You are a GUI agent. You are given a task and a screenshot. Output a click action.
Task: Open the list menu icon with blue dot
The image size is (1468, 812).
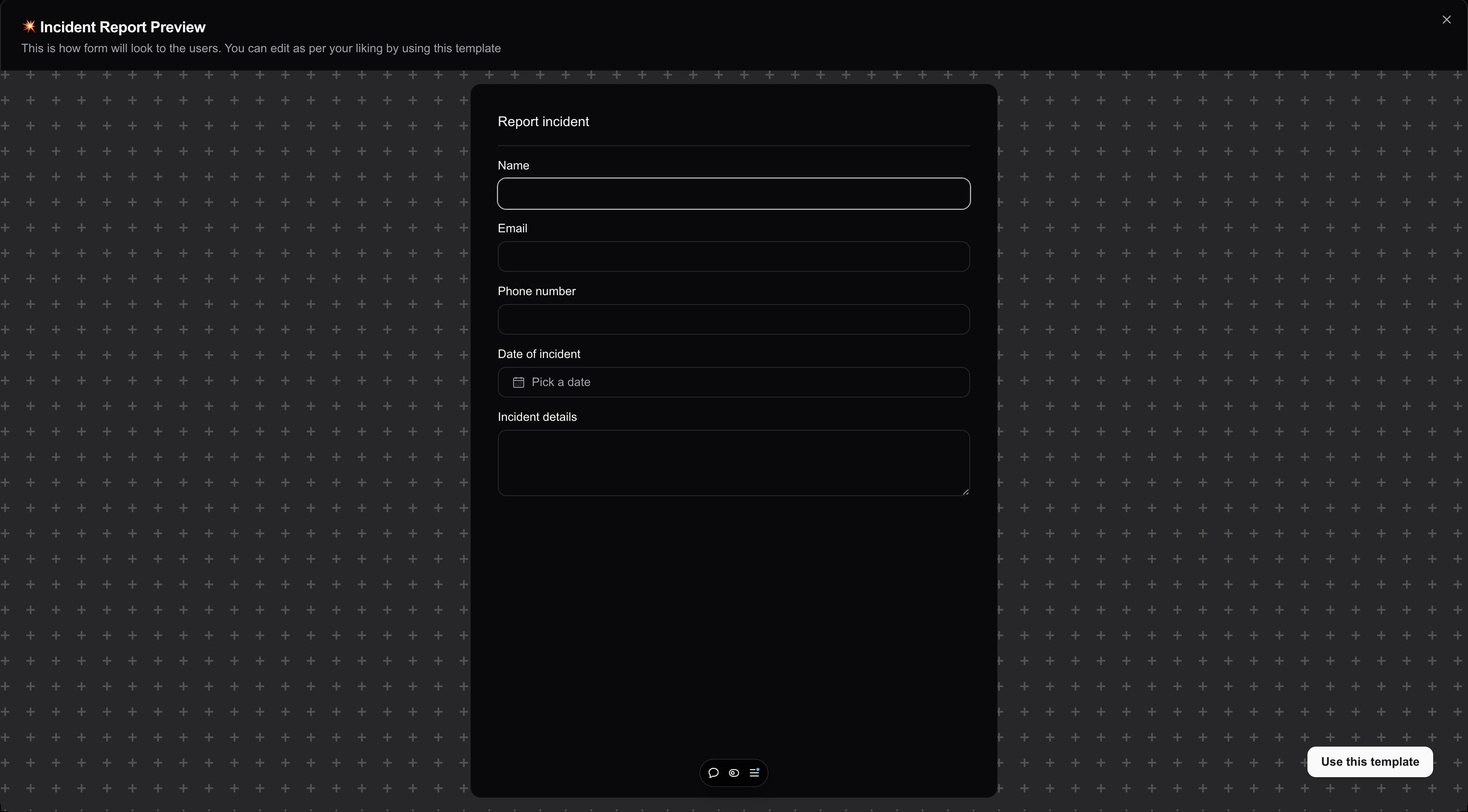click(x=754, y=773)
